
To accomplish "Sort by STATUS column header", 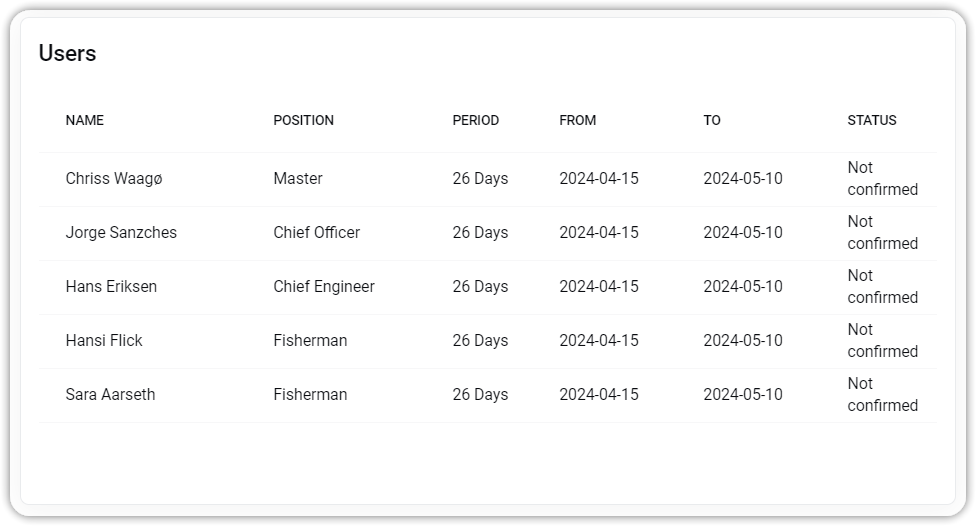I will (872, 120).
